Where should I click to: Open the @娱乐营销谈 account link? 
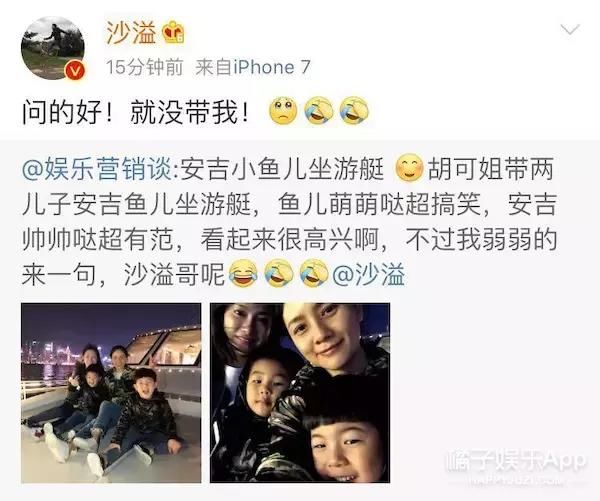[97, 169]
